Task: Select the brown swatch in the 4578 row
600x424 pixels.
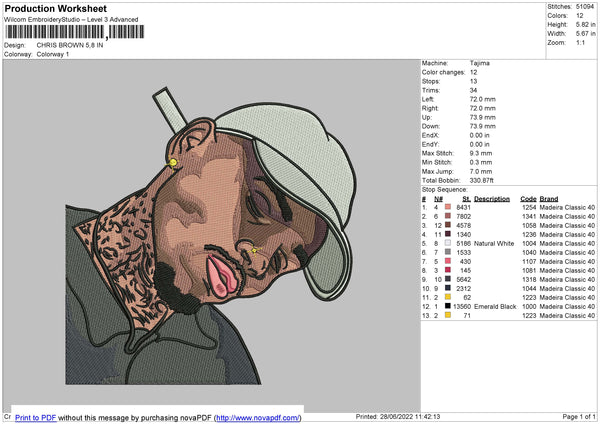Action: point(448,225)
